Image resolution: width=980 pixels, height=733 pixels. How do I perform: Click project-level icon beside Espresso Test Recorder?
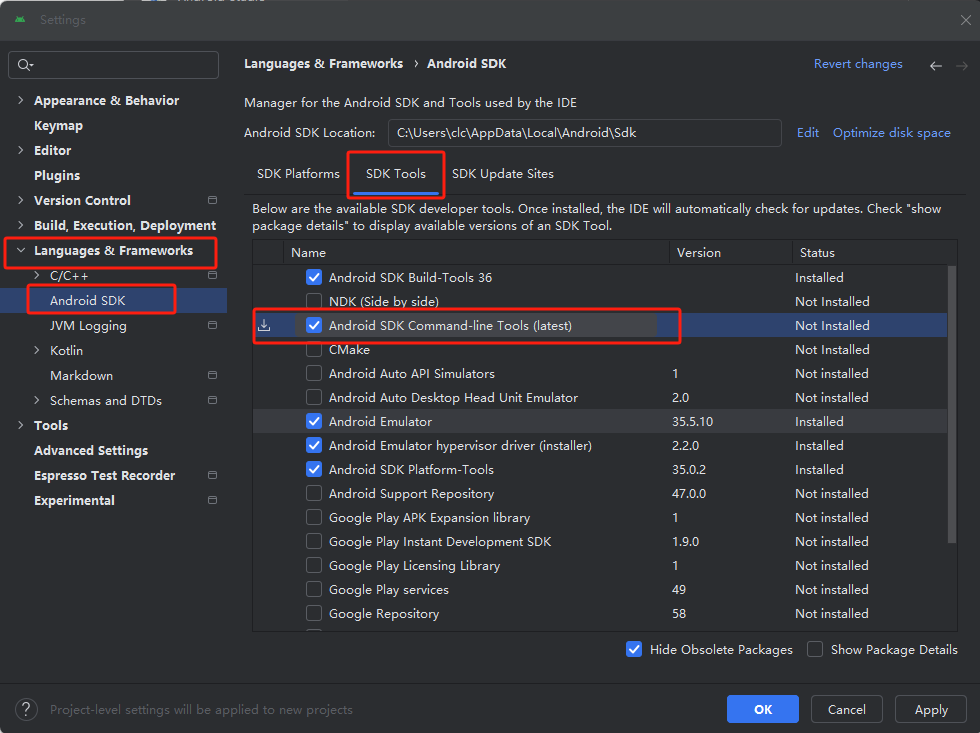click(212, 475)
